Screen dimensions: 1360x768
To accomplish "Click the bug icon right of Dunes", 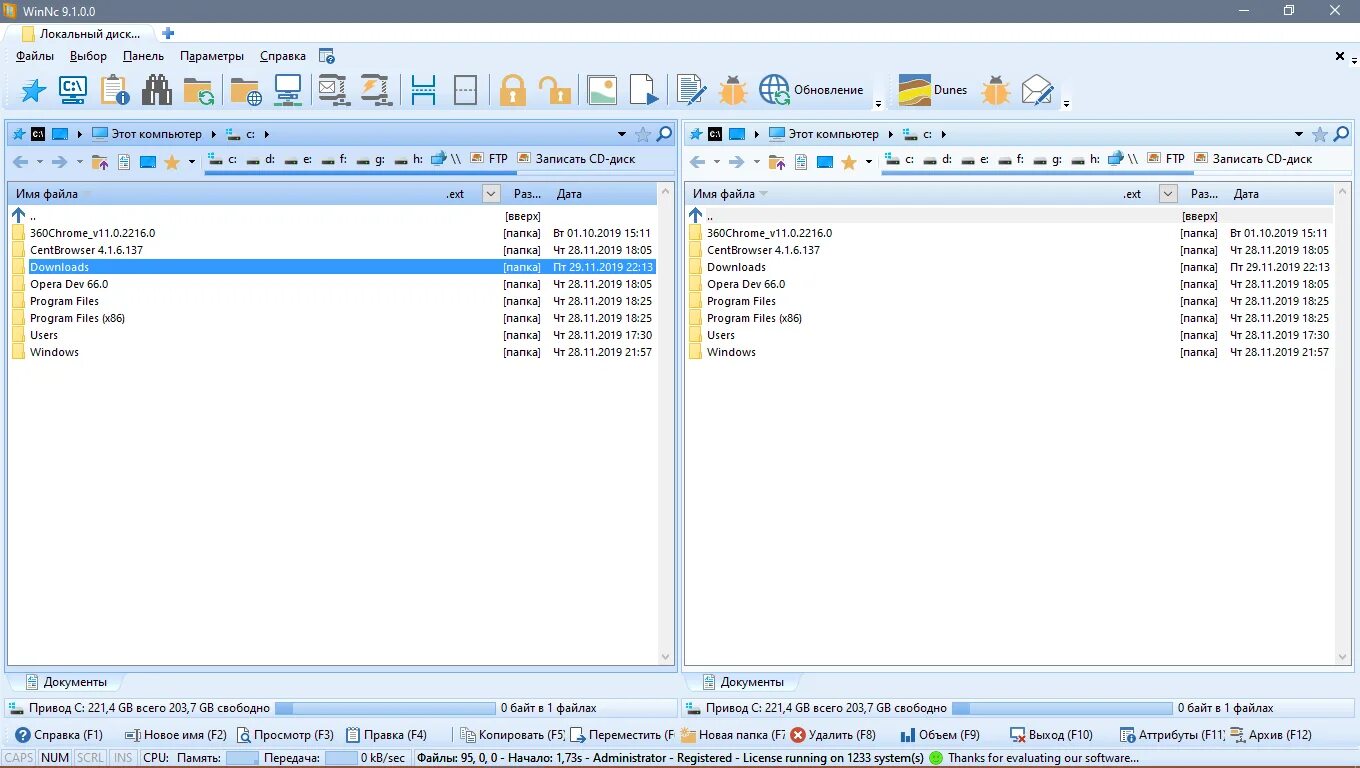I will click(996, 90).
